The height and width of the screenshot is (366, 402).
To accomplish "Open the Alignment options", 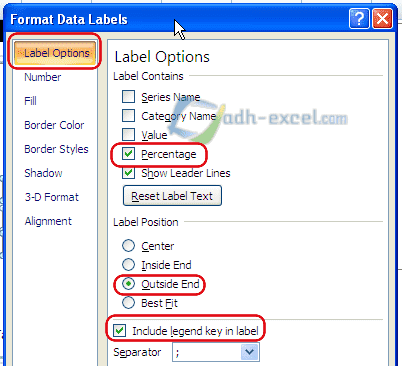I will click(x=48, y=221).
